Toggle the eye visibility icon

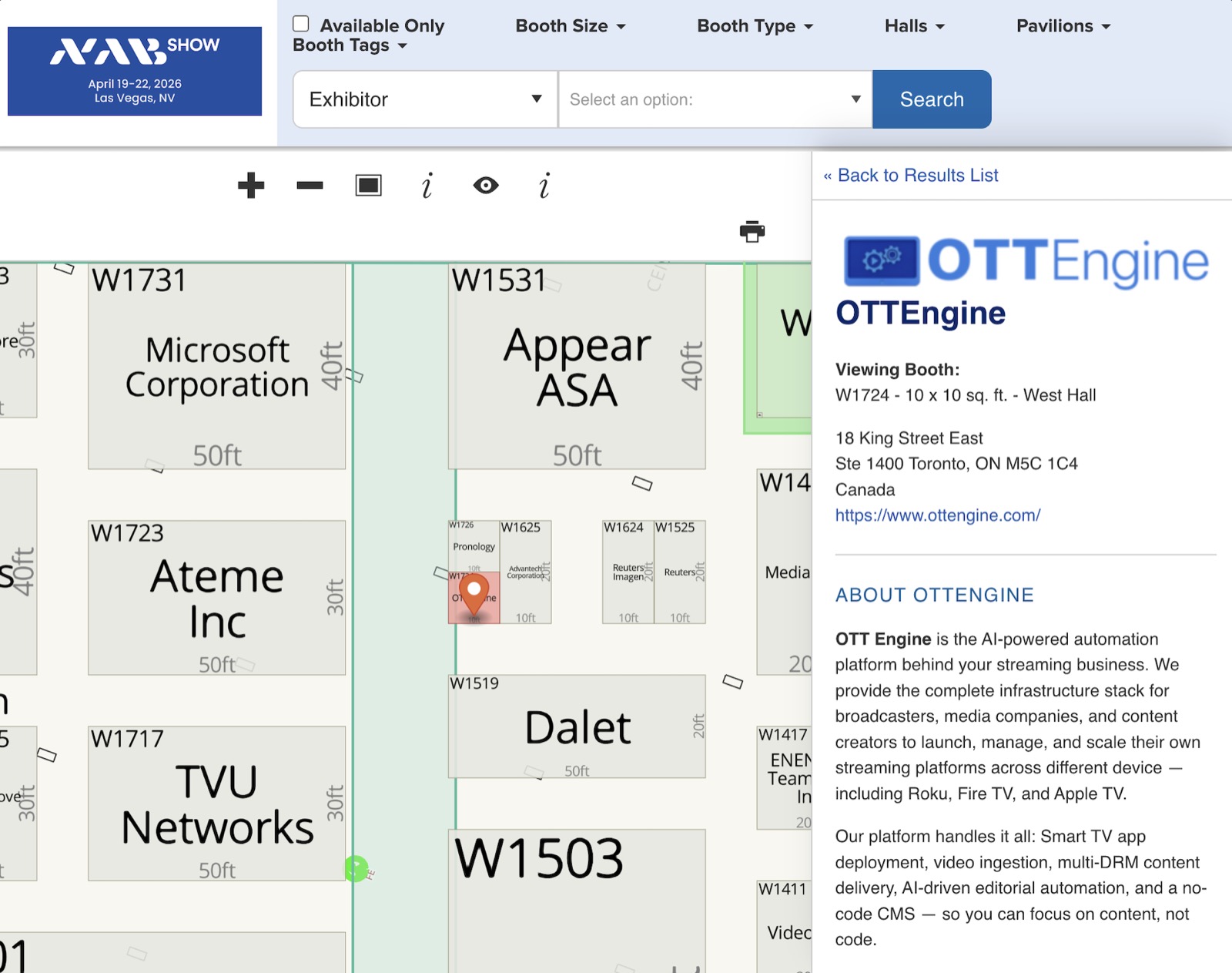486,186
